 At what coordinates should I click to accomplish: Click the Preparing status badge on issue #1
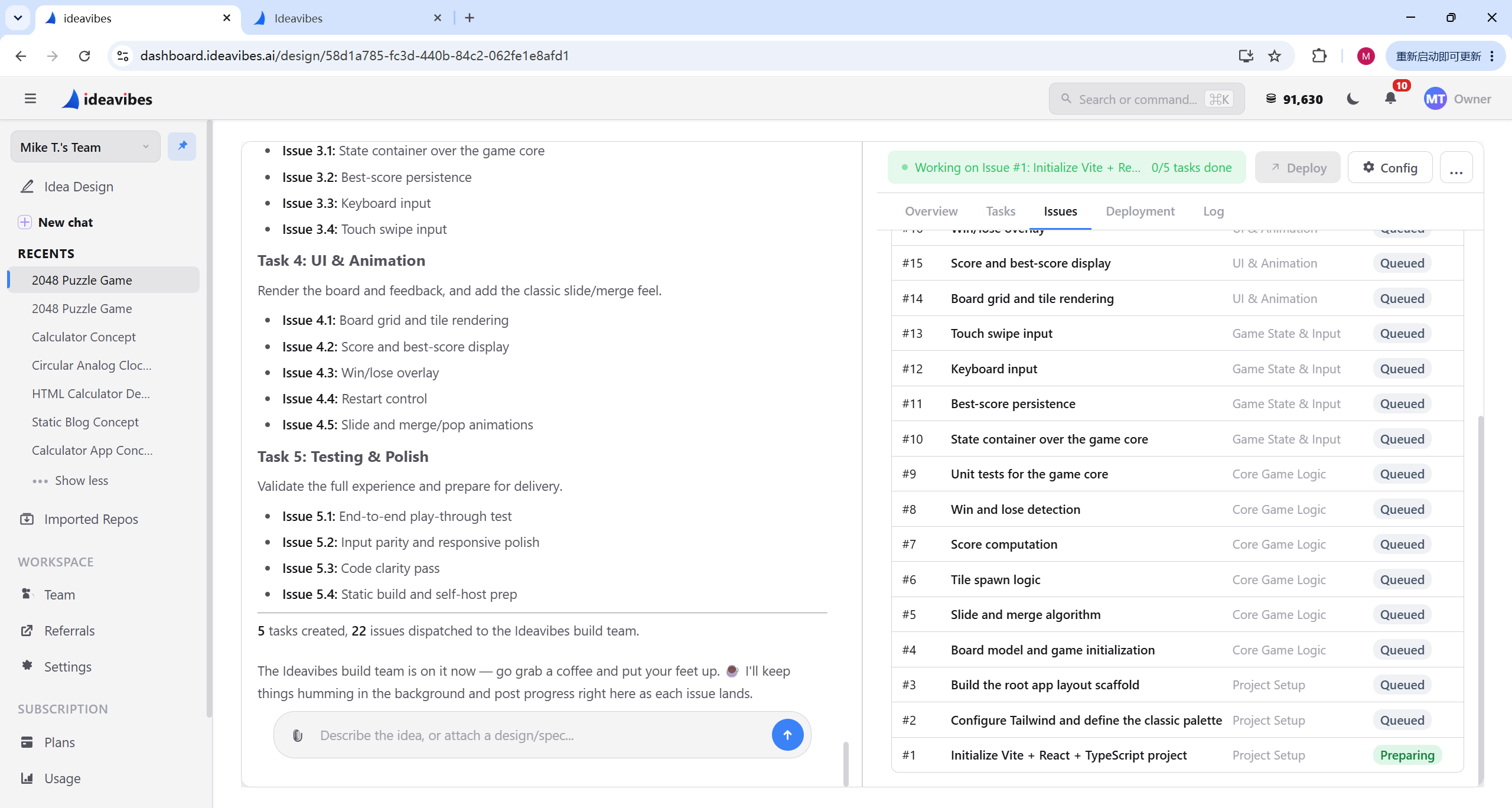pos(1407,755)
